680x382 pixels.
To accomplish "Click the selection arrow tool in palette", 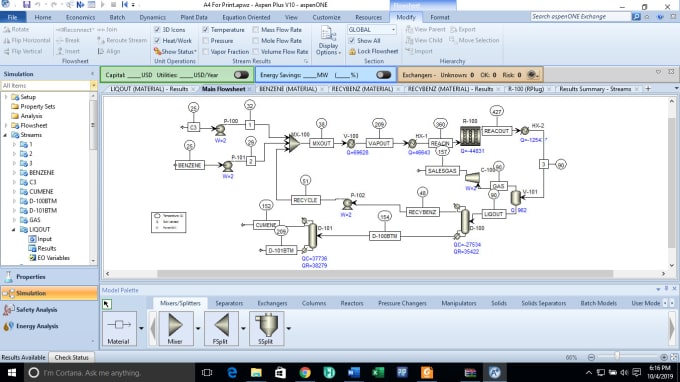I will pyautogui.click(x=107, y=304).
